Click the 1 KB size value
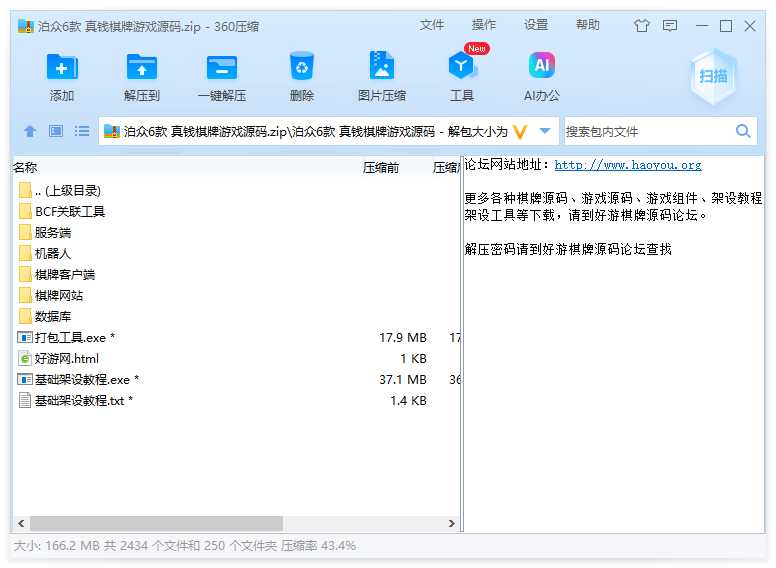 413,358
